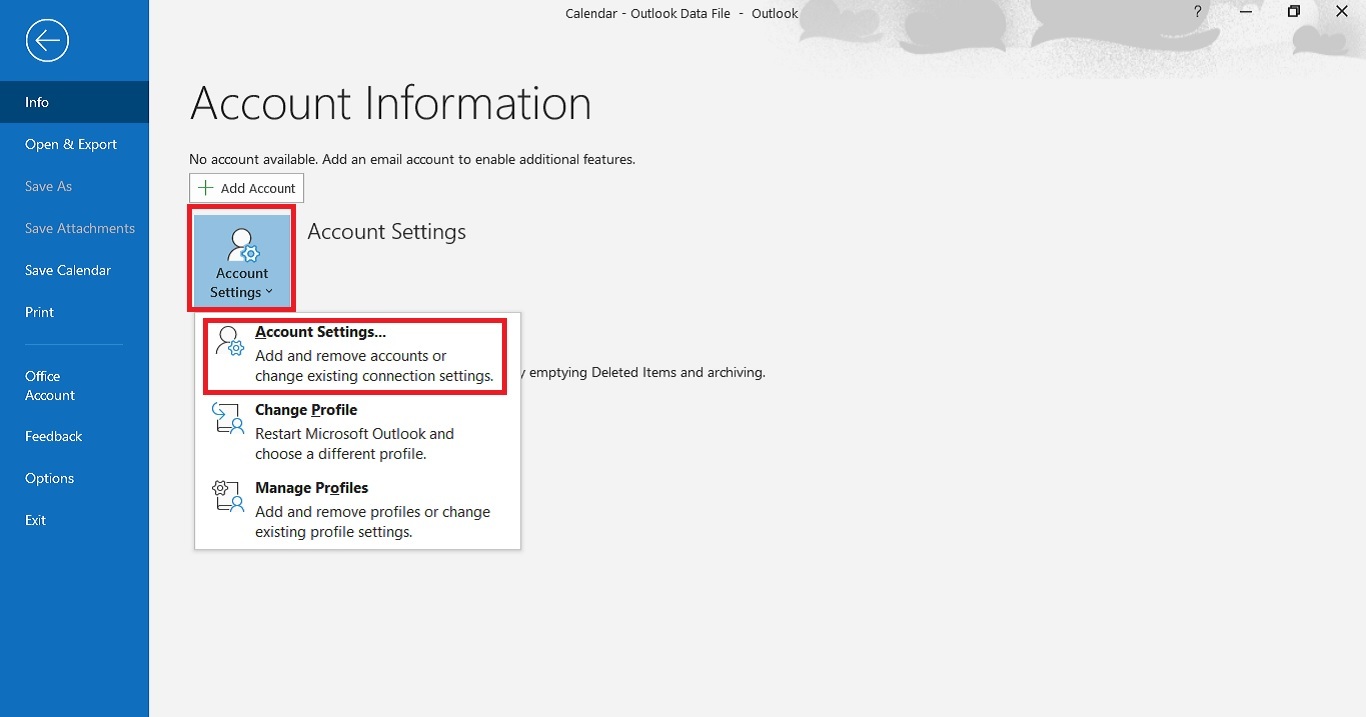Expand the Account Settings dropdown button

click(x=241, y=260)
